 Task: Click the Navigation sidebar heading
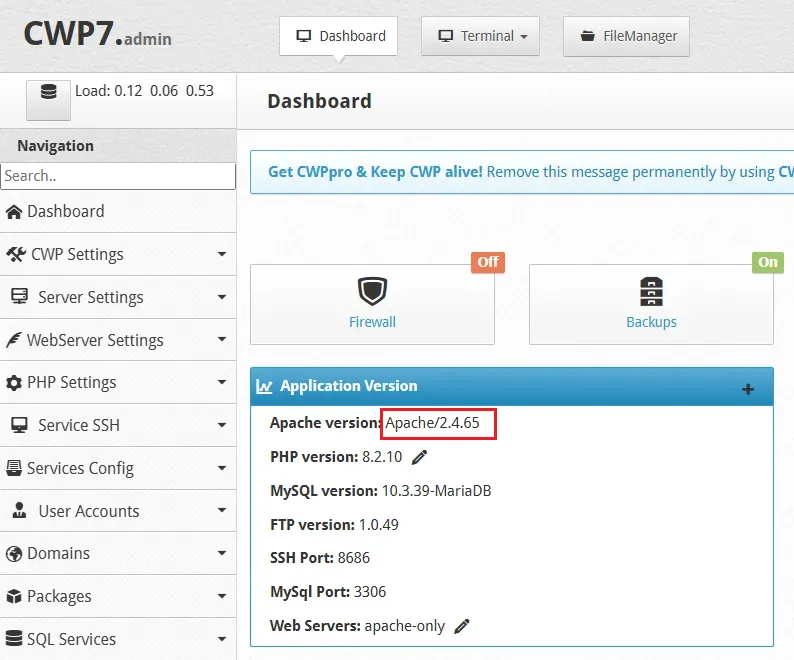pos(56,146)
